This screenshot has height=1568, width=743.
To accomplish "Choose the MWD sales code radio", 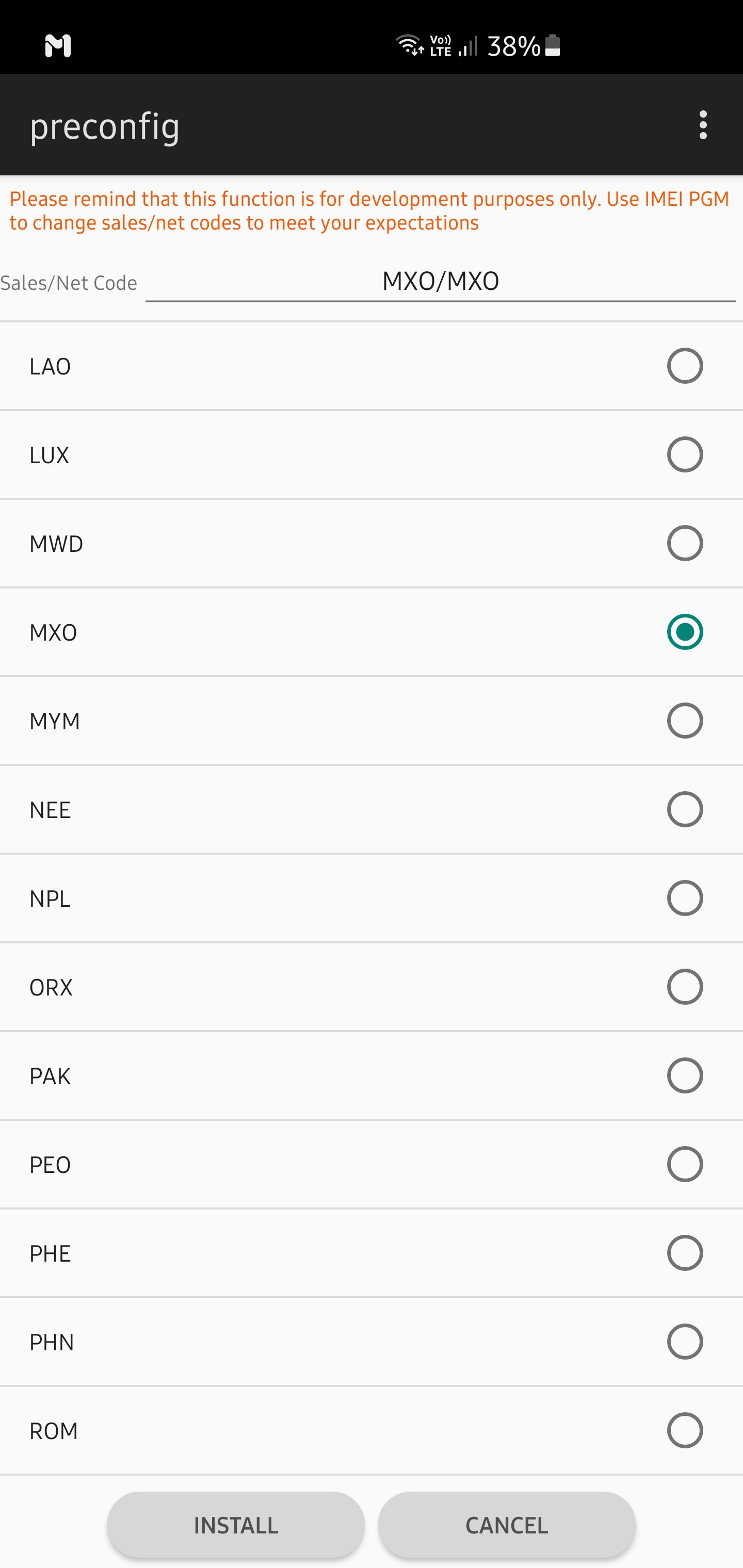I will (x=685, y=543).
